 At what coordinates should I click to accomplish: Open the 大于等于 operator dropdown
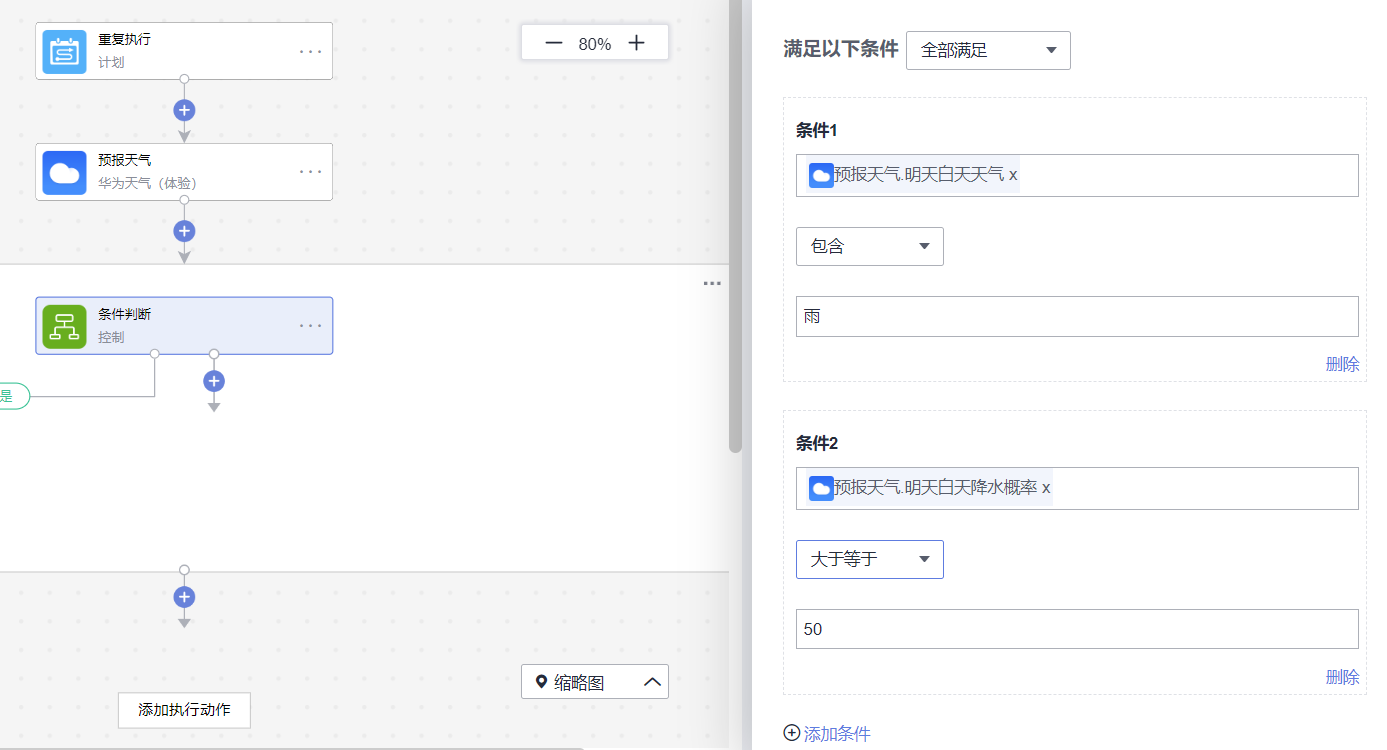tap(869, 560)
